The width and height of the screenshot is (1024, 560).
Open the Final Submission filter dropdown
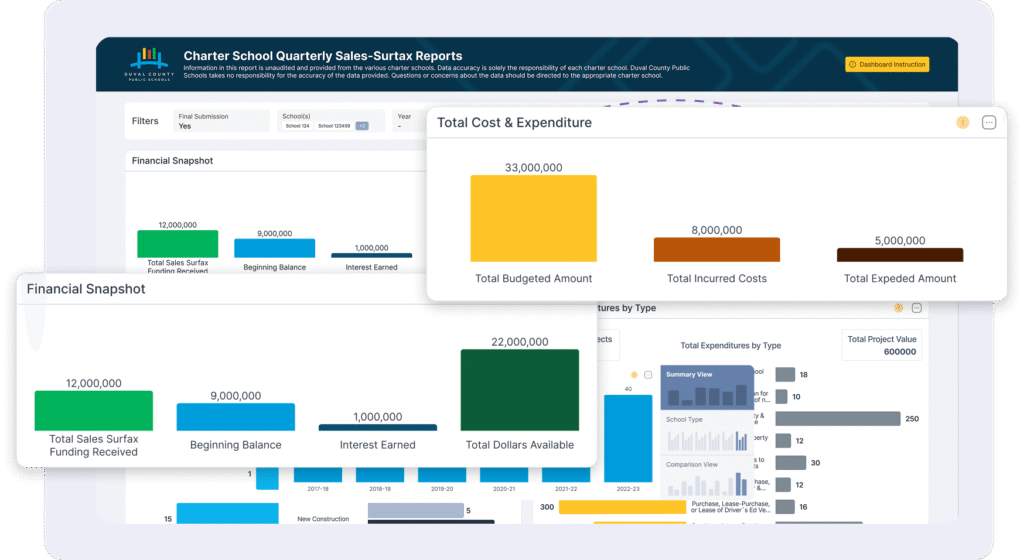tap(220, 121)
